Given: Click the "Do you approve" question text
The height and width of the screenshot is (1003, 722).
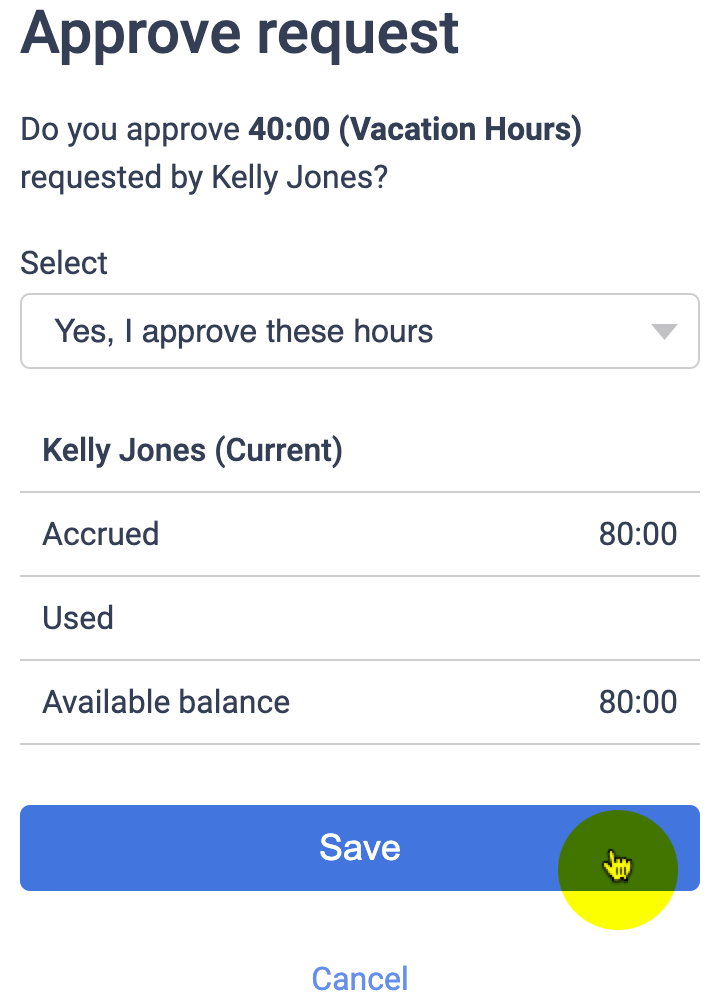Looking at the screenshot, I should point(131,130).
